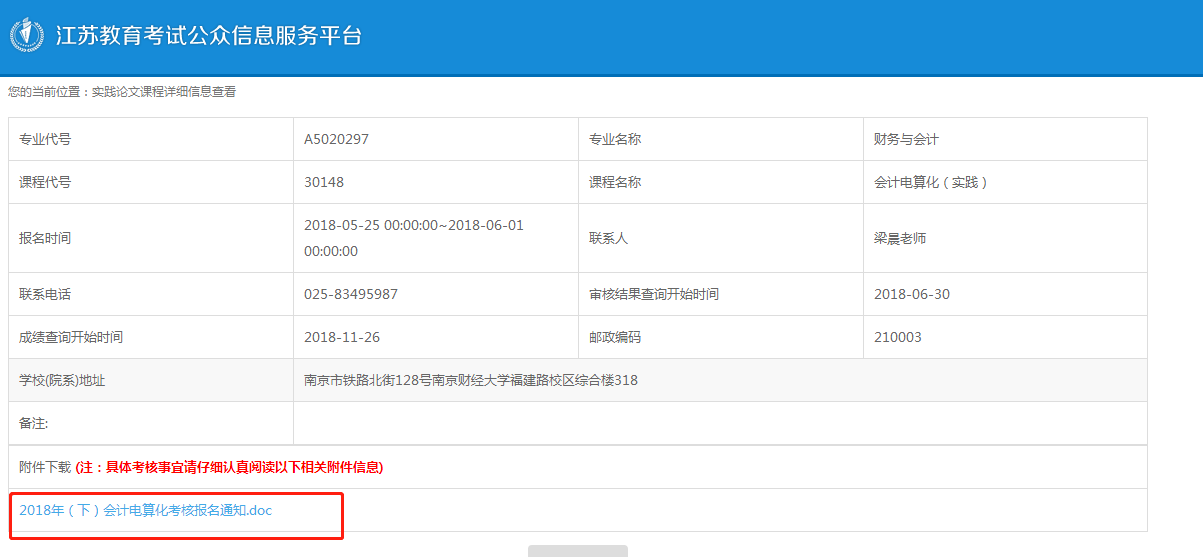Click the course name 会计电算化（实践）
This screenshot has width=1203, height=557.
pyautogui.click(x=930, y=183)
